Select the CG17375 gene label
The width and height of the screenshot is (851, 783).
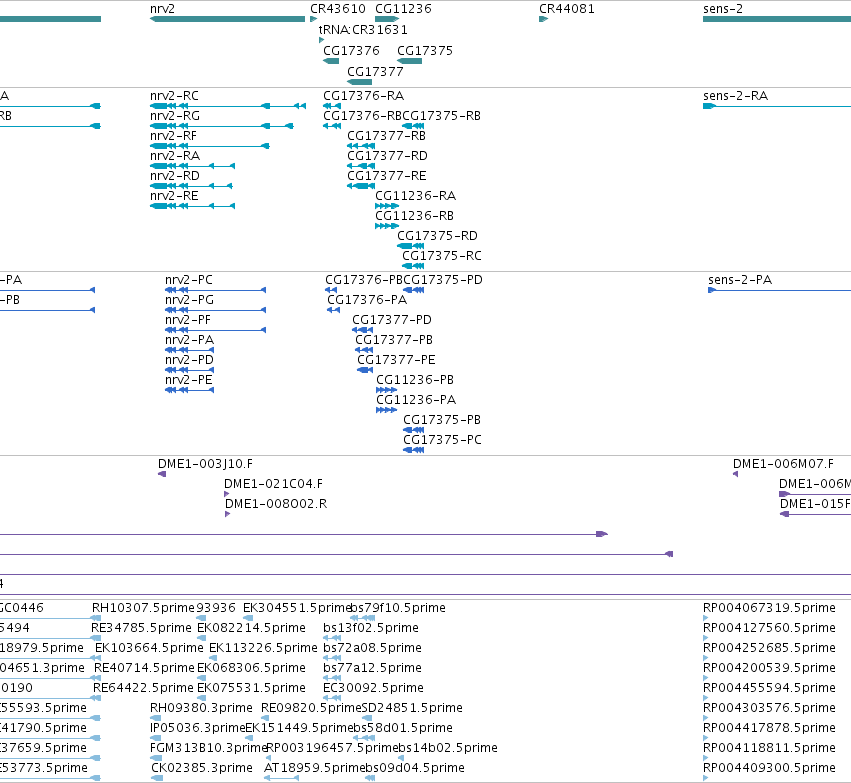coord(425,51)
